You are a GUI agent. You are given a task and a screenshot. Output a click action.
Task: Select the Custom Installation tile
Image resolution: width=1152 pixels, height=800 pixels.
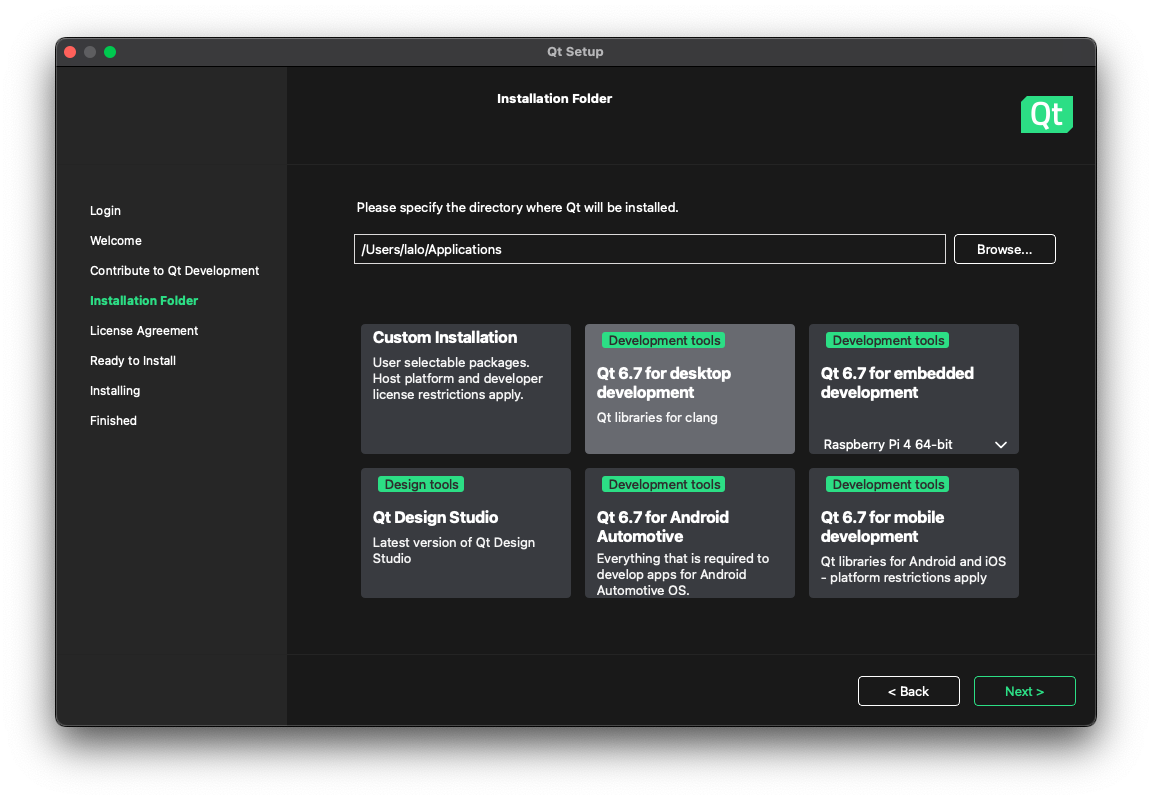(465, 388)
